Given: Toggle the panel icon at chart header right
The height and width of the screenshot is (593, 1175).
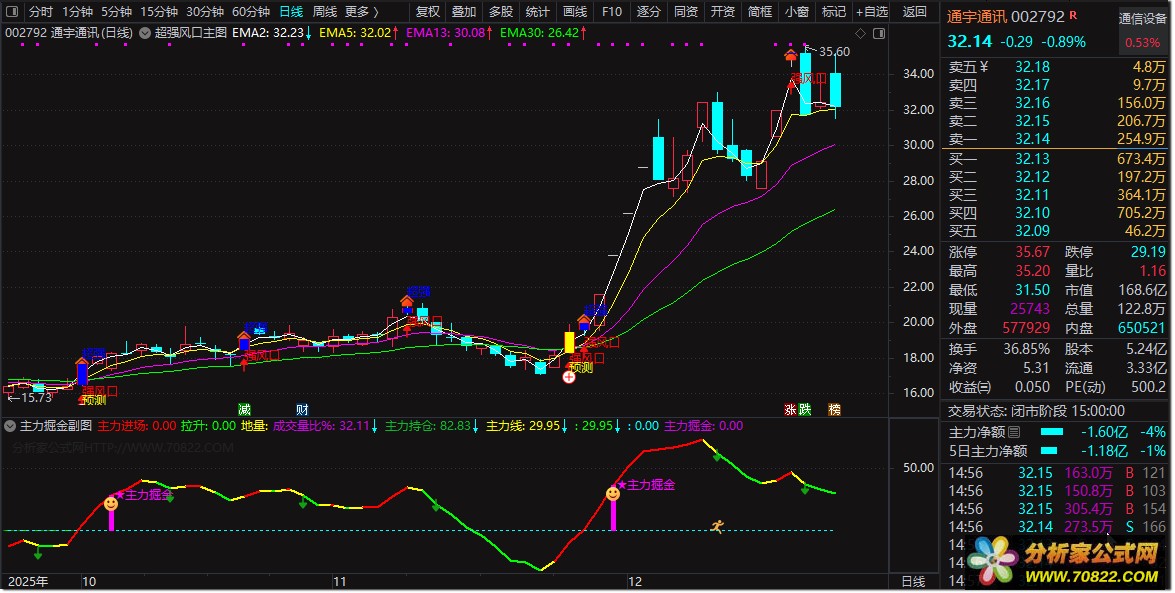Looking at the screenshot, I should coord(879,33).
